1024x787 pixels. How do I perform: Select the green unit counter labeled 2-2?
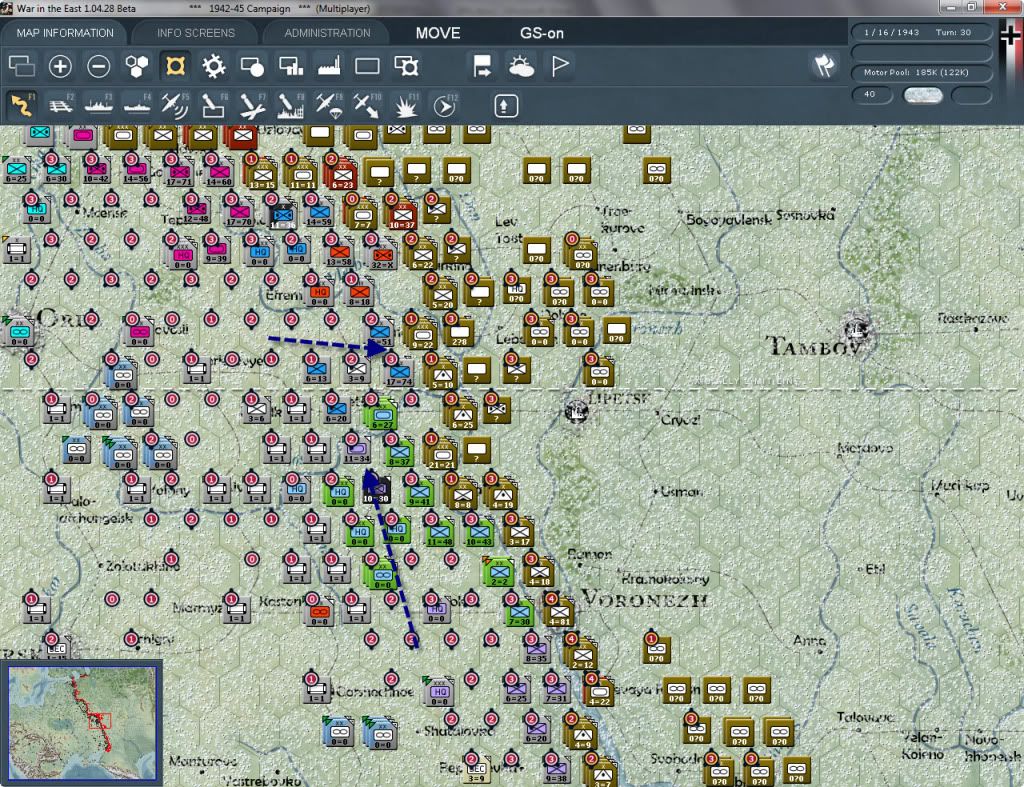tap(500, 573)
